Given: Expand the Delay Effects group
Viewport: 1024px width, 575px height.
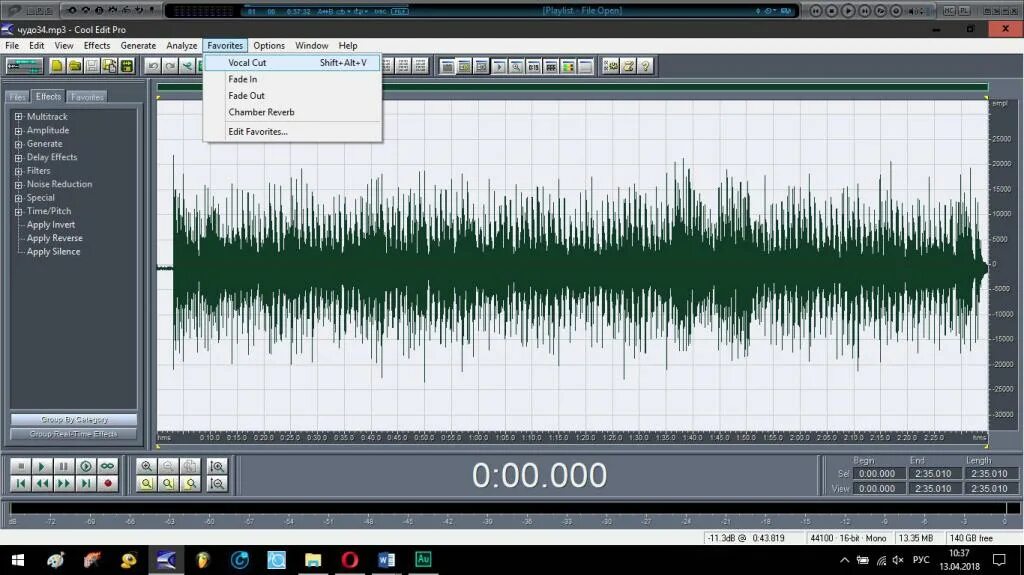Looking at the screenshot, I should (x=18, y=157).
